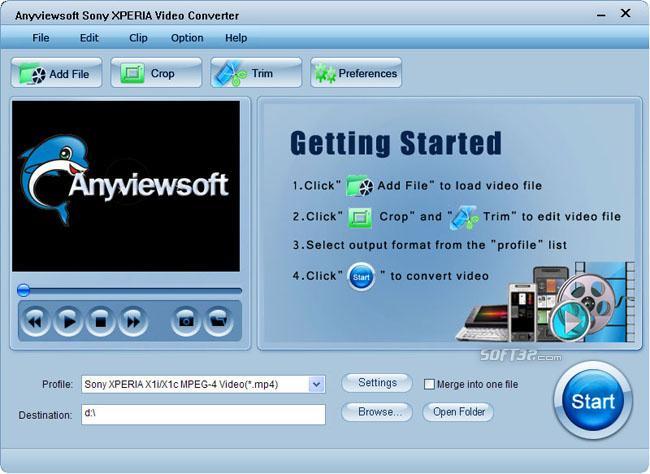The height and width of the screenshot is (474, 650).
Task: Click the Browse... button
Action: coord(377,412)
